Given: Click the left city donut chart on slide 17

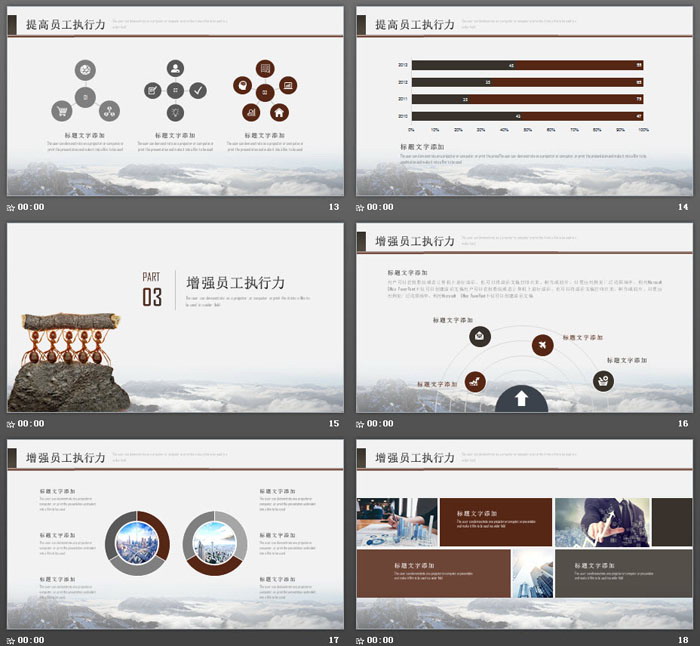Looking at the screenshot, I should click(136, 542).
